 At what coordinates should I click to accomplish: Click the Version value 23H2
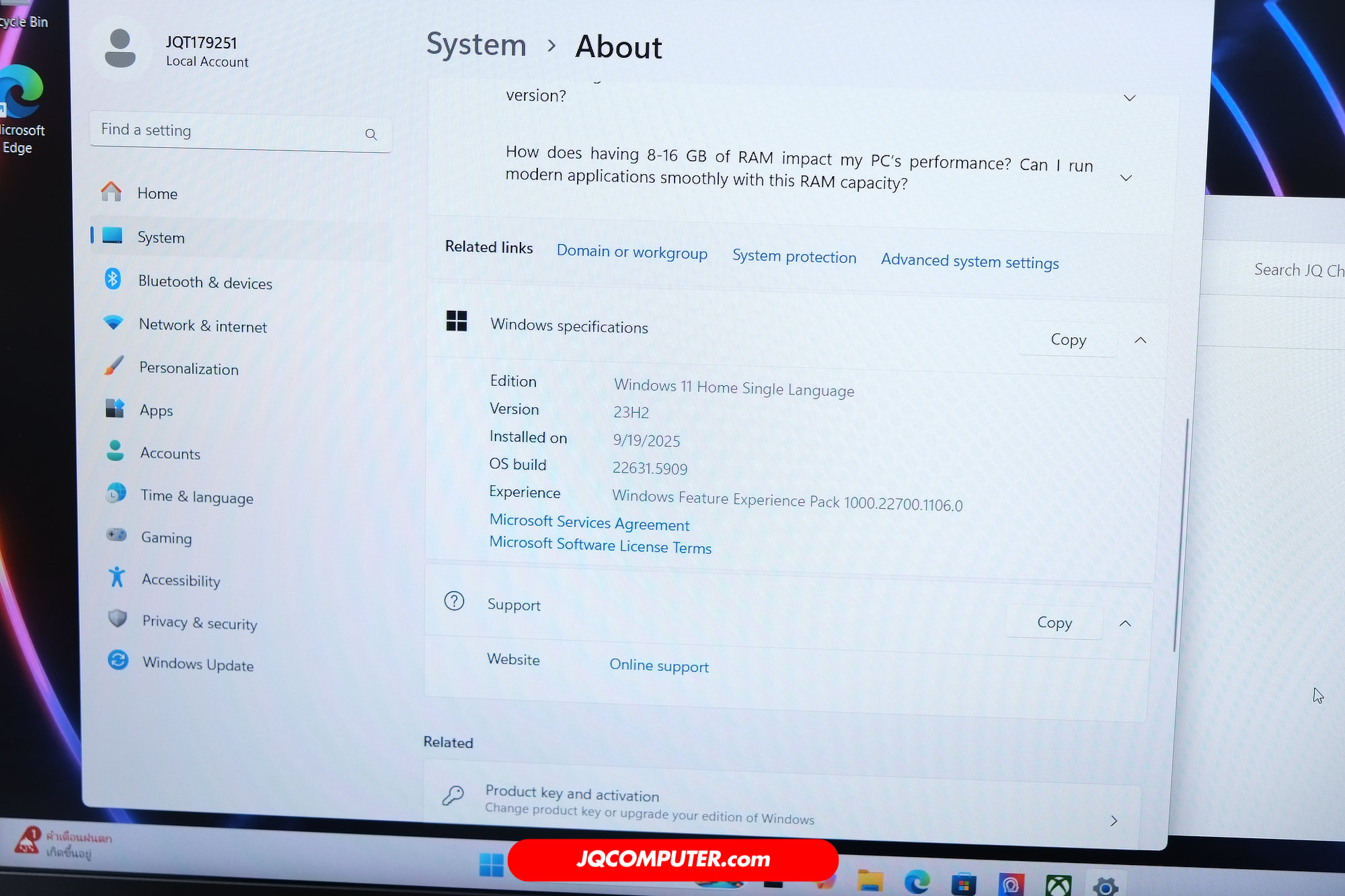(x=631, y=412)
